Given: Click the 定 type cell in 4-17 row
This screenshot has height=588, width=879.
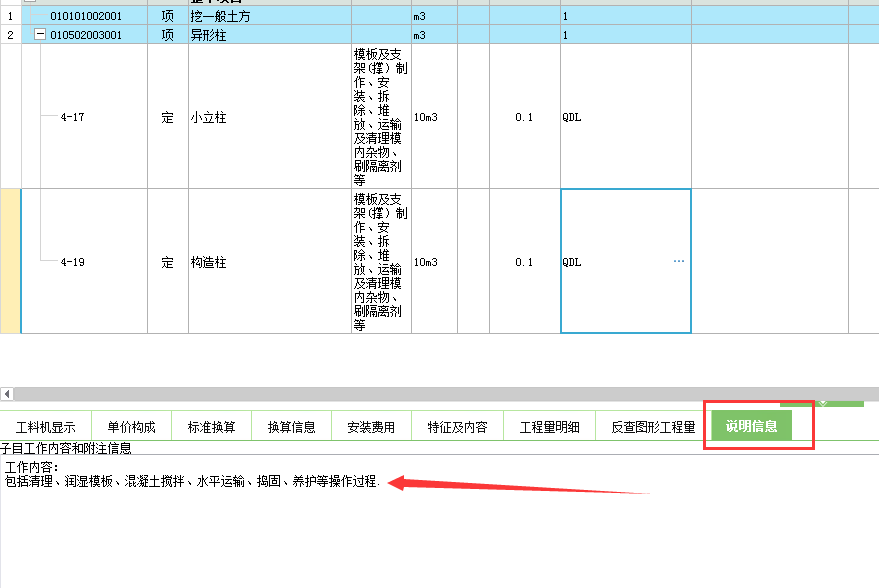Looking at the screenshot, I should click(168, 117).
